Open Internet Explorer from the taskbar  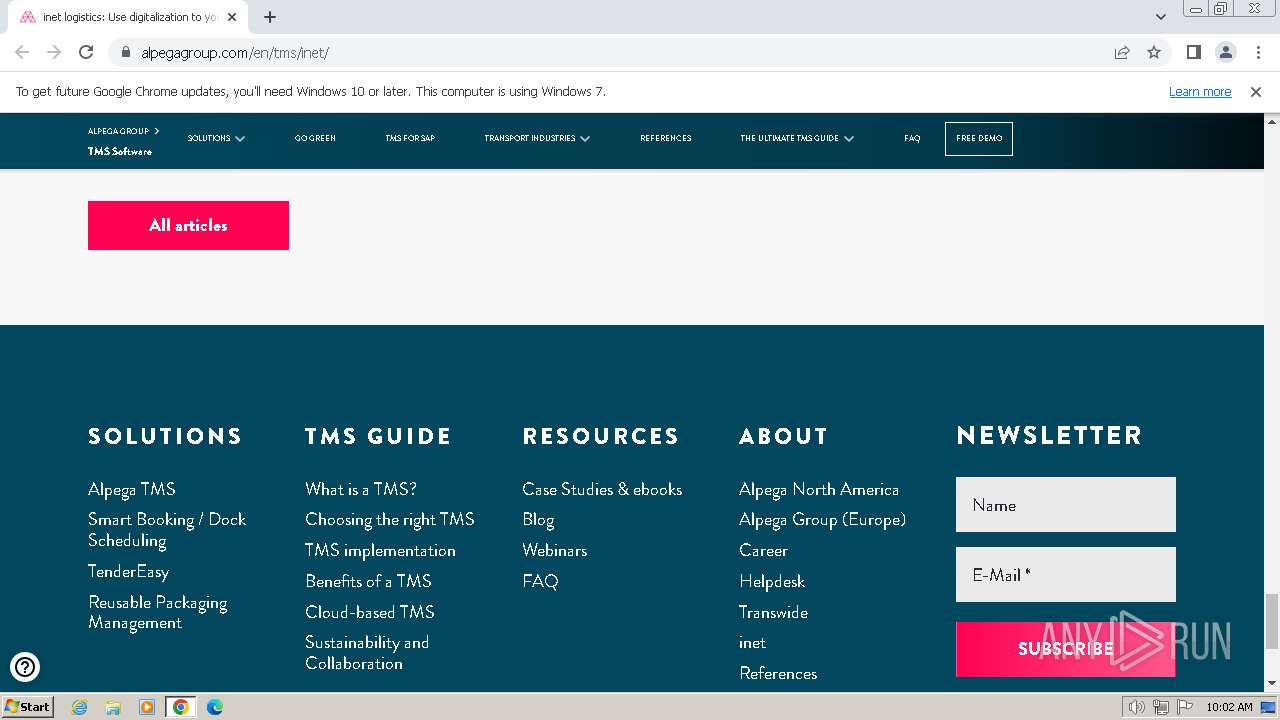coord(80,707)
